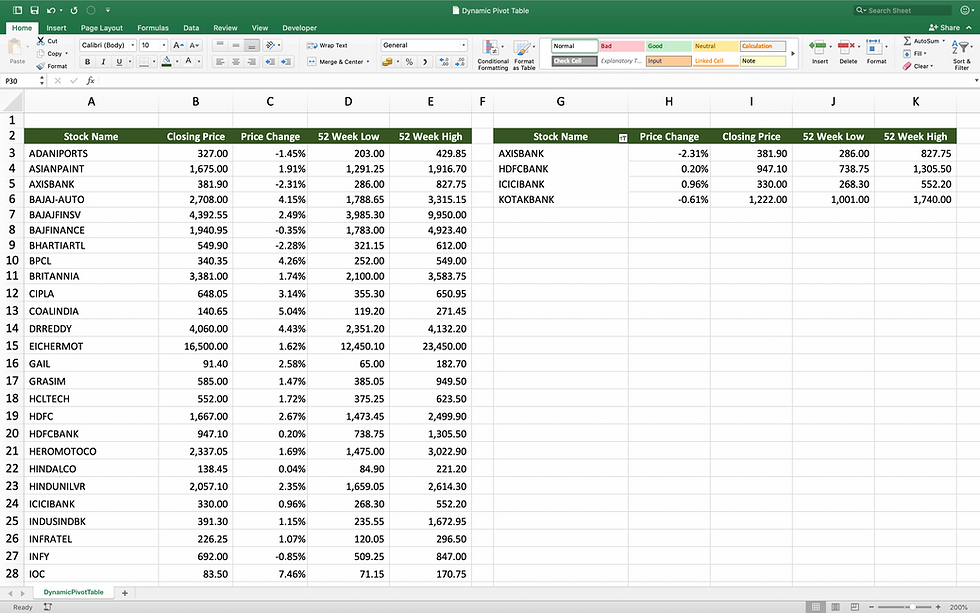Toggle bold formatting
The width and height of the screenshot is (980, 613).
88,62
